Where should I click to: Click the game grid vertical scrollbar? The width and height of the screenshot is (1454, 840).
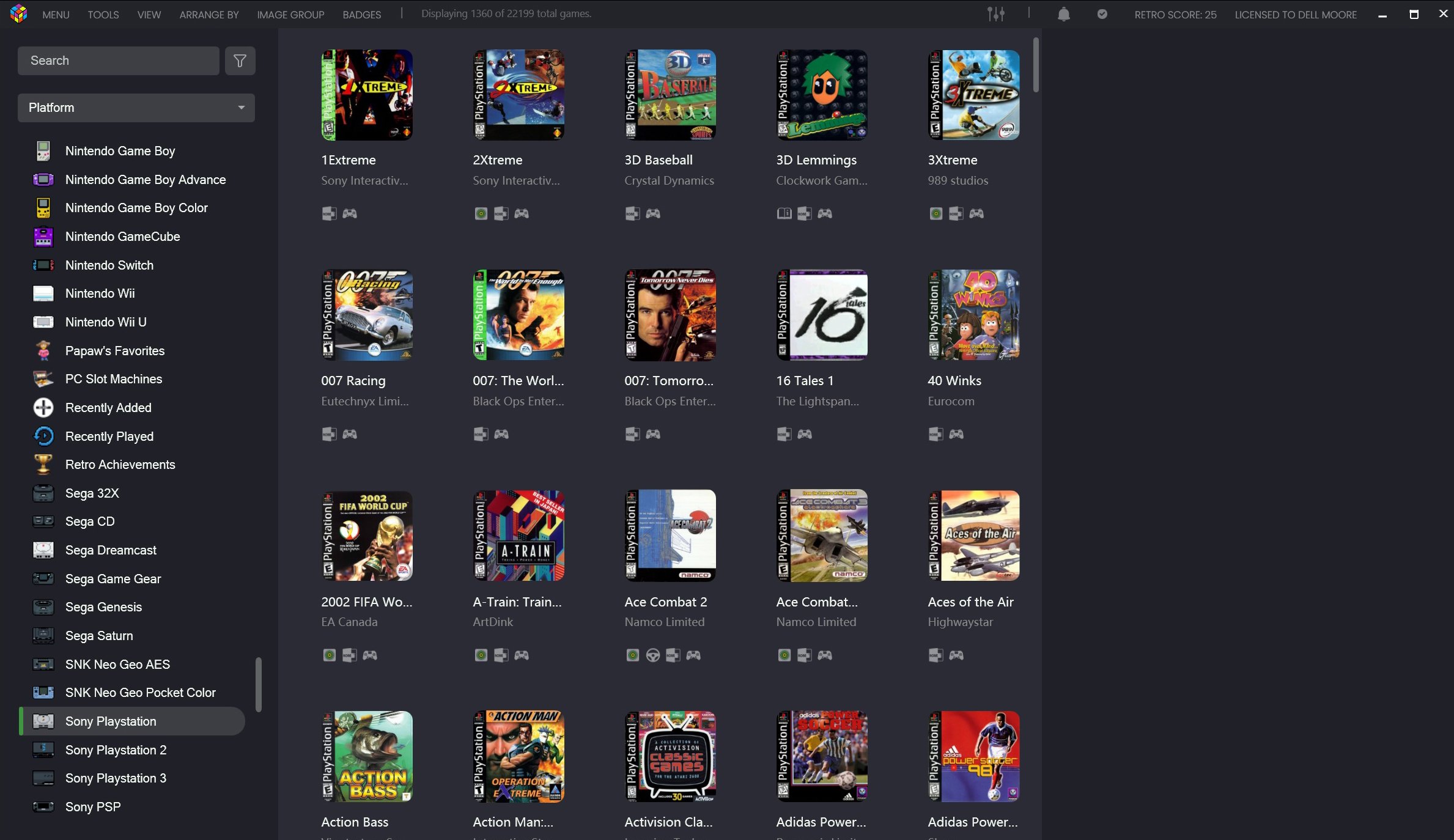point(1036,65)
